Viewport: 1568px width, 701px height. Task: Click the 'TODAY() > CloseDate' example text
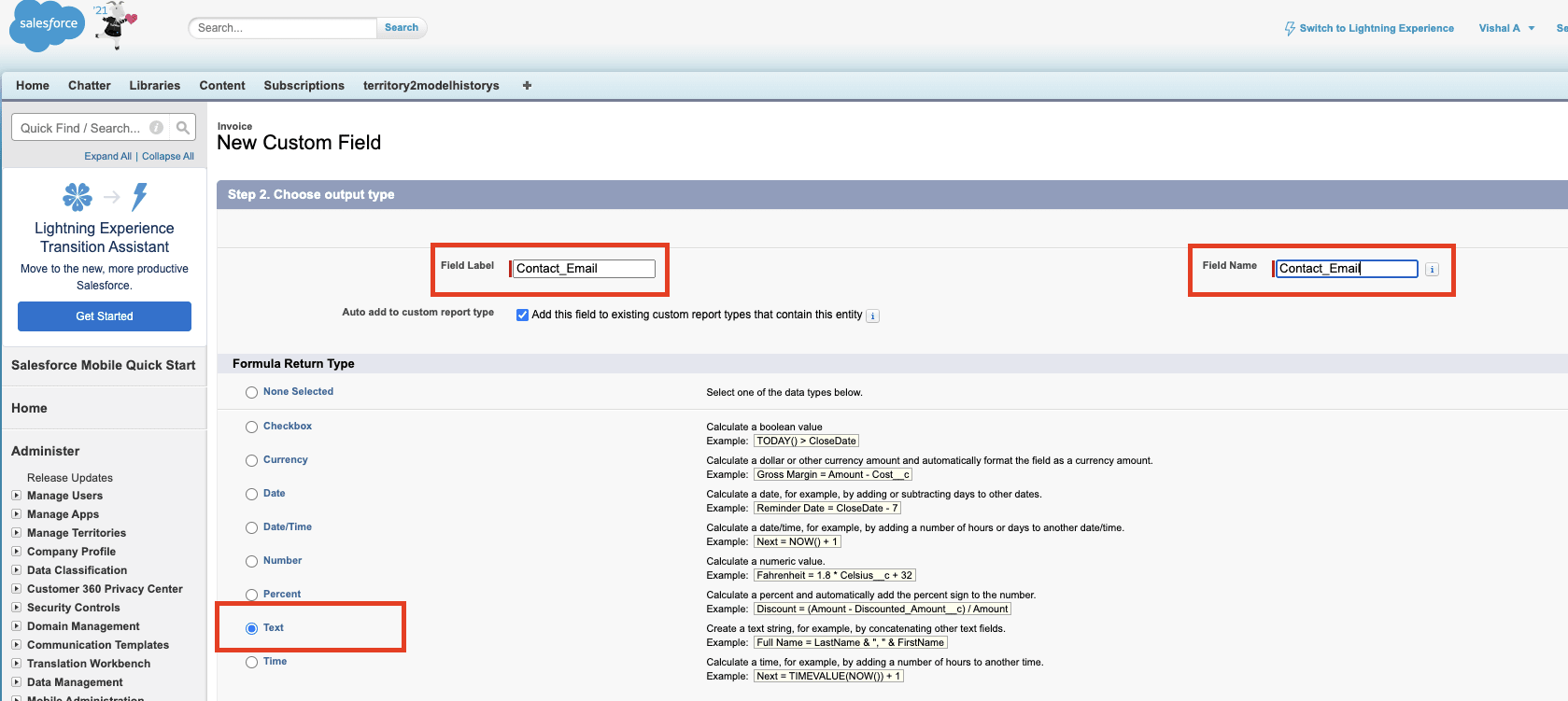pyautogui.click(x=806, y=442)
